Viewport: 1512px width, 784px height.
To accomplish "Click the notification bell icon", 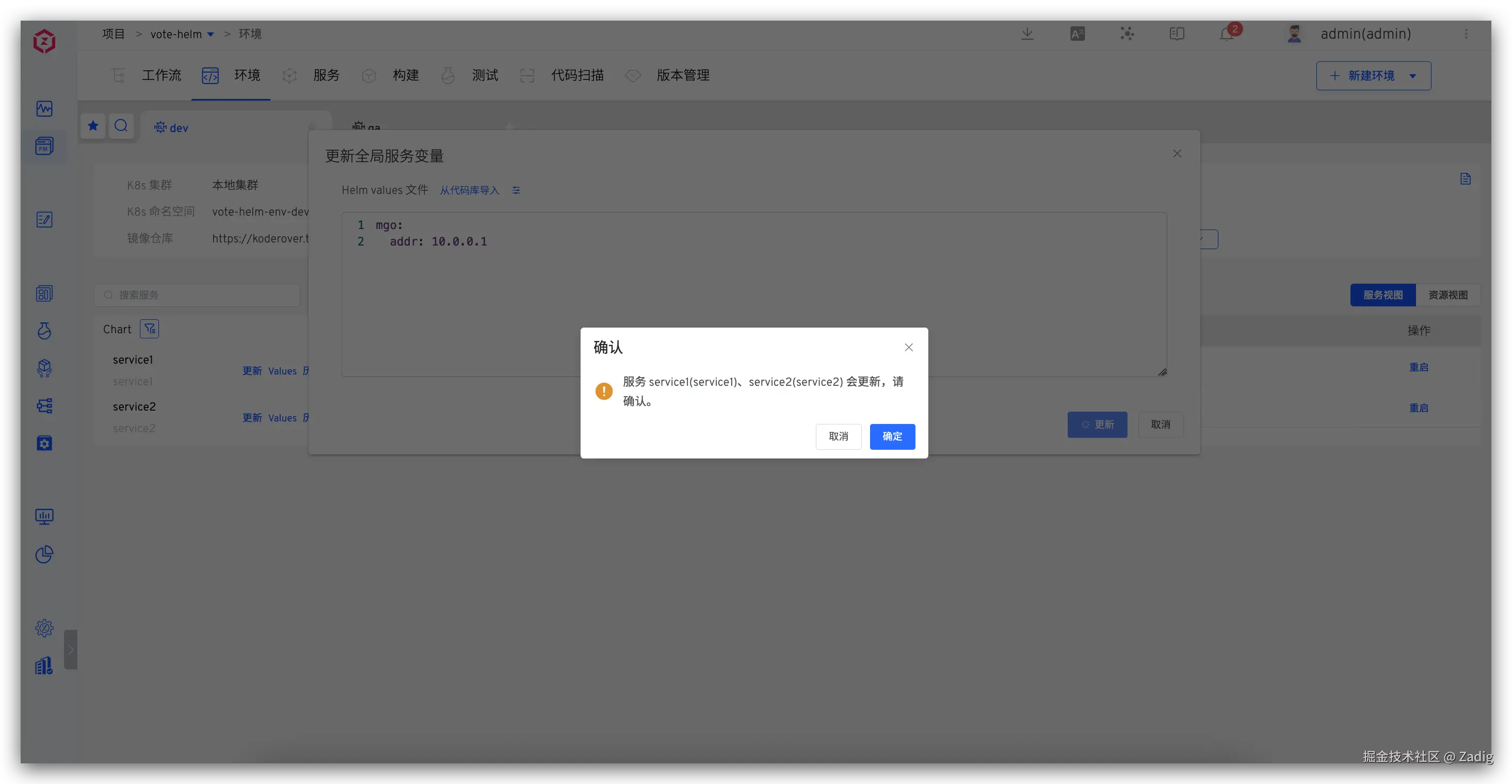I will pyautogui.click(x=1226, y=34).
